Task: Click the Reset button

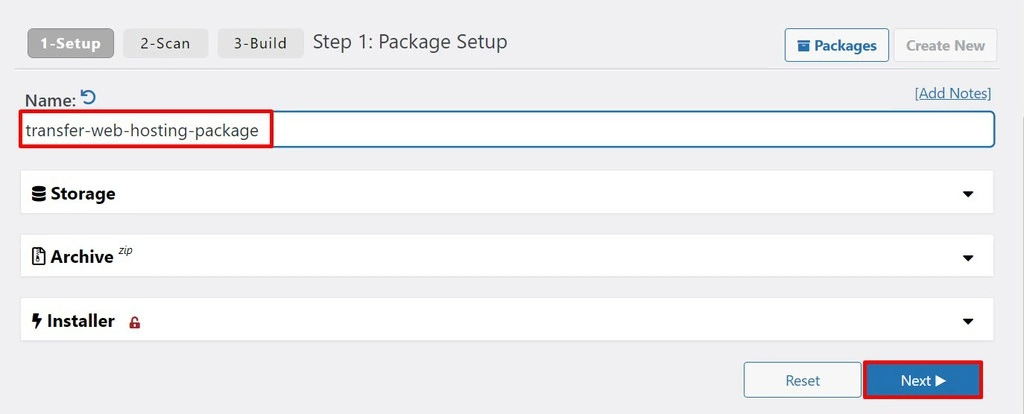Action: (x=802, y=380)
